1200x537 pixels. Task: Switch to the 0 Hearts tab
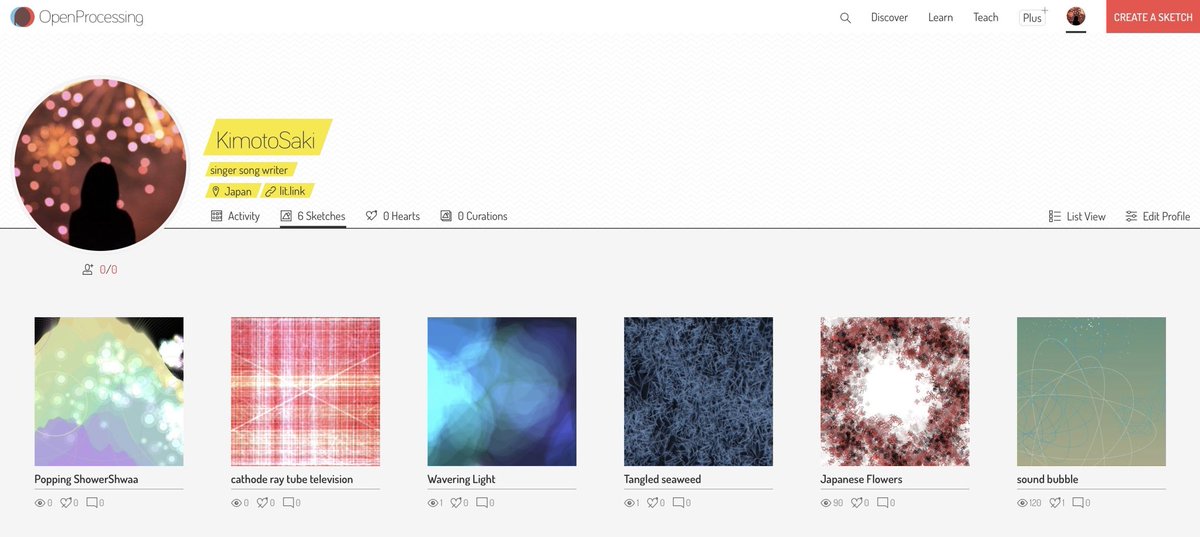(393, 216)
